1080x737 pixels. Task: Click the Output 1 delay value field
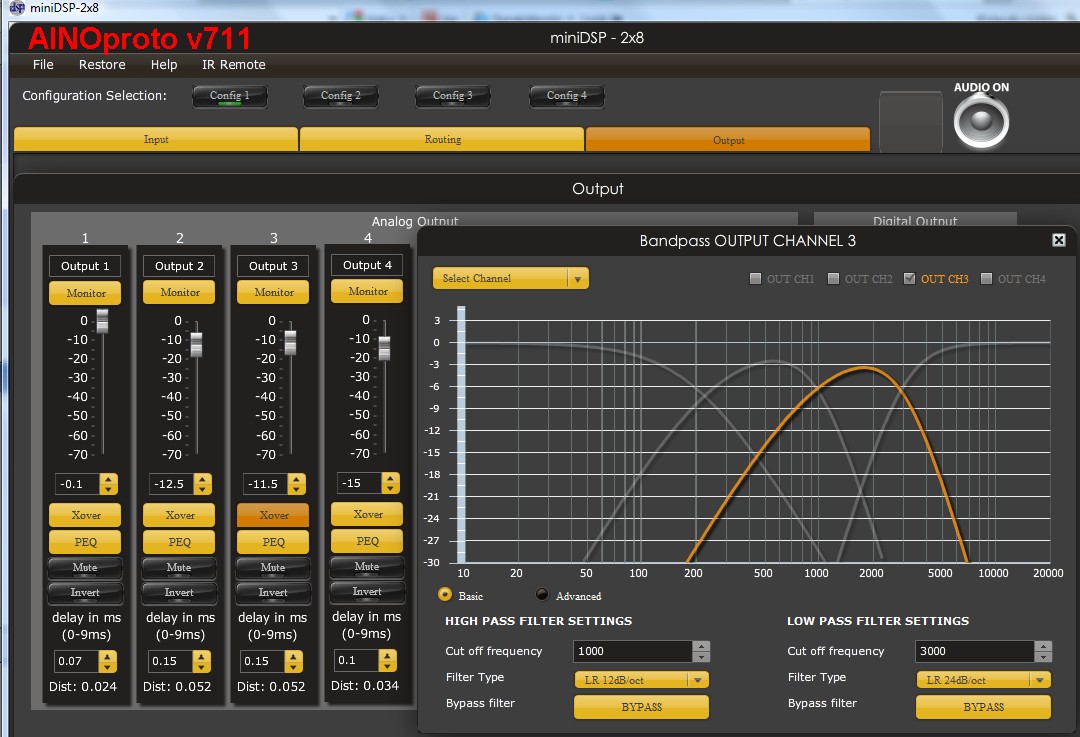[x=76, y=661]
